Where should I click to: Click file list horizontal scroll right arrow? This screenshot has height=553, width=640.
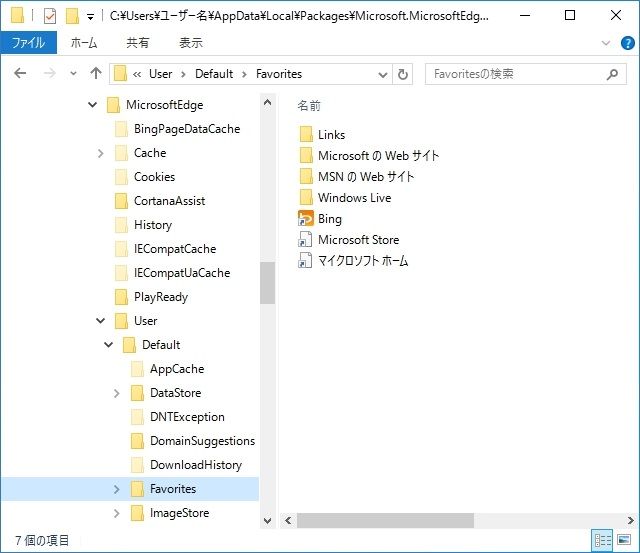click(631, 520)
